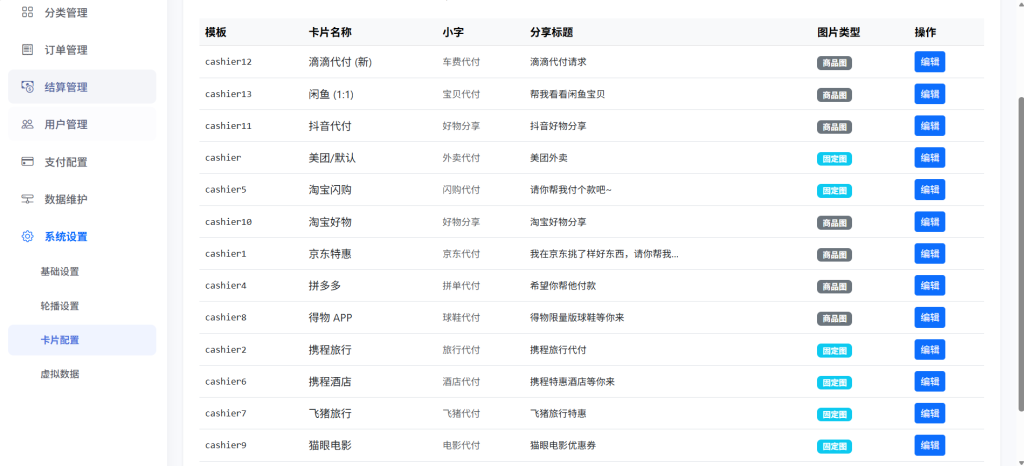This screenshot has width=1024, height=466.
Task: Click the 订单管理 list icon
Action: 27,50
